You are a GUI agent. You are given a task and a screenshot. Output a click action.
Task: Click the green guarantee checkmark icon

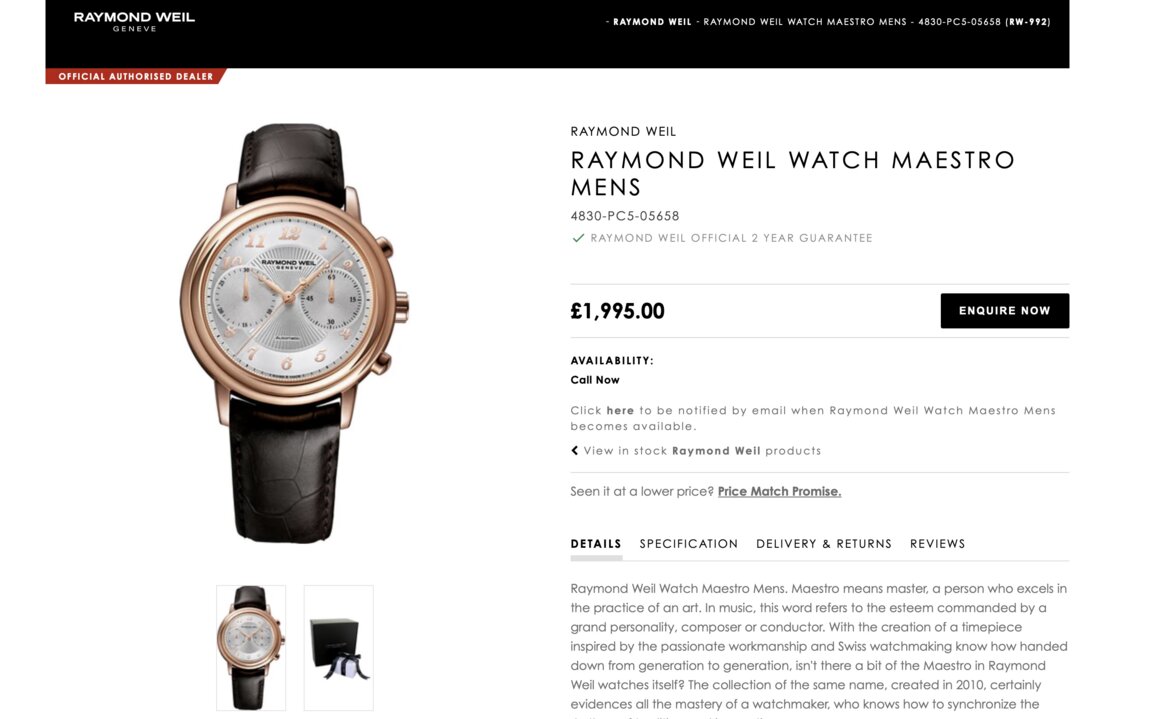578,238
